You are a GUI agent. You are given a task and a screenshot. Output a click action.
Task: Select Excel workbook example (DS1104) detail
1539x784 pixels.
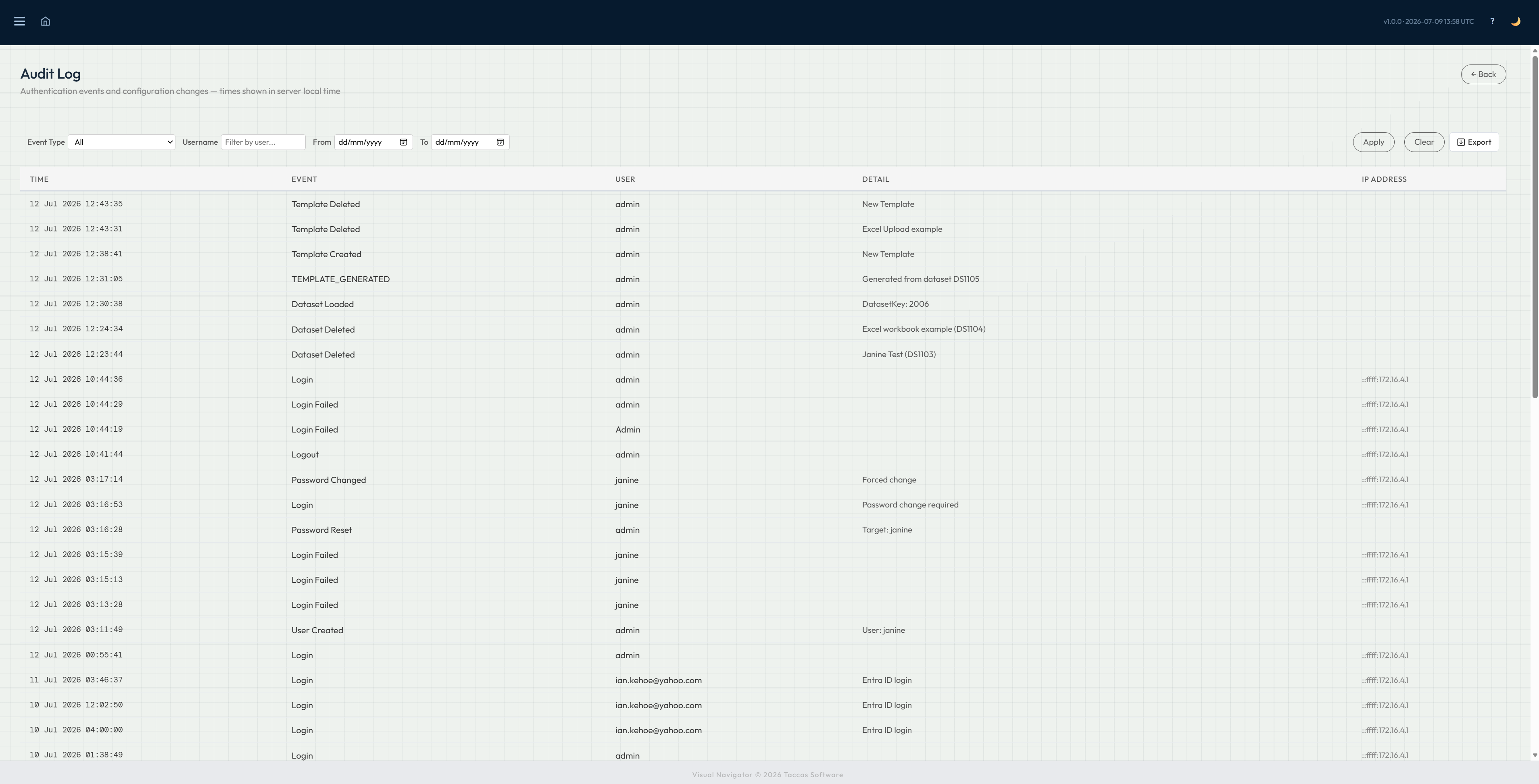[x=924, y=329]
